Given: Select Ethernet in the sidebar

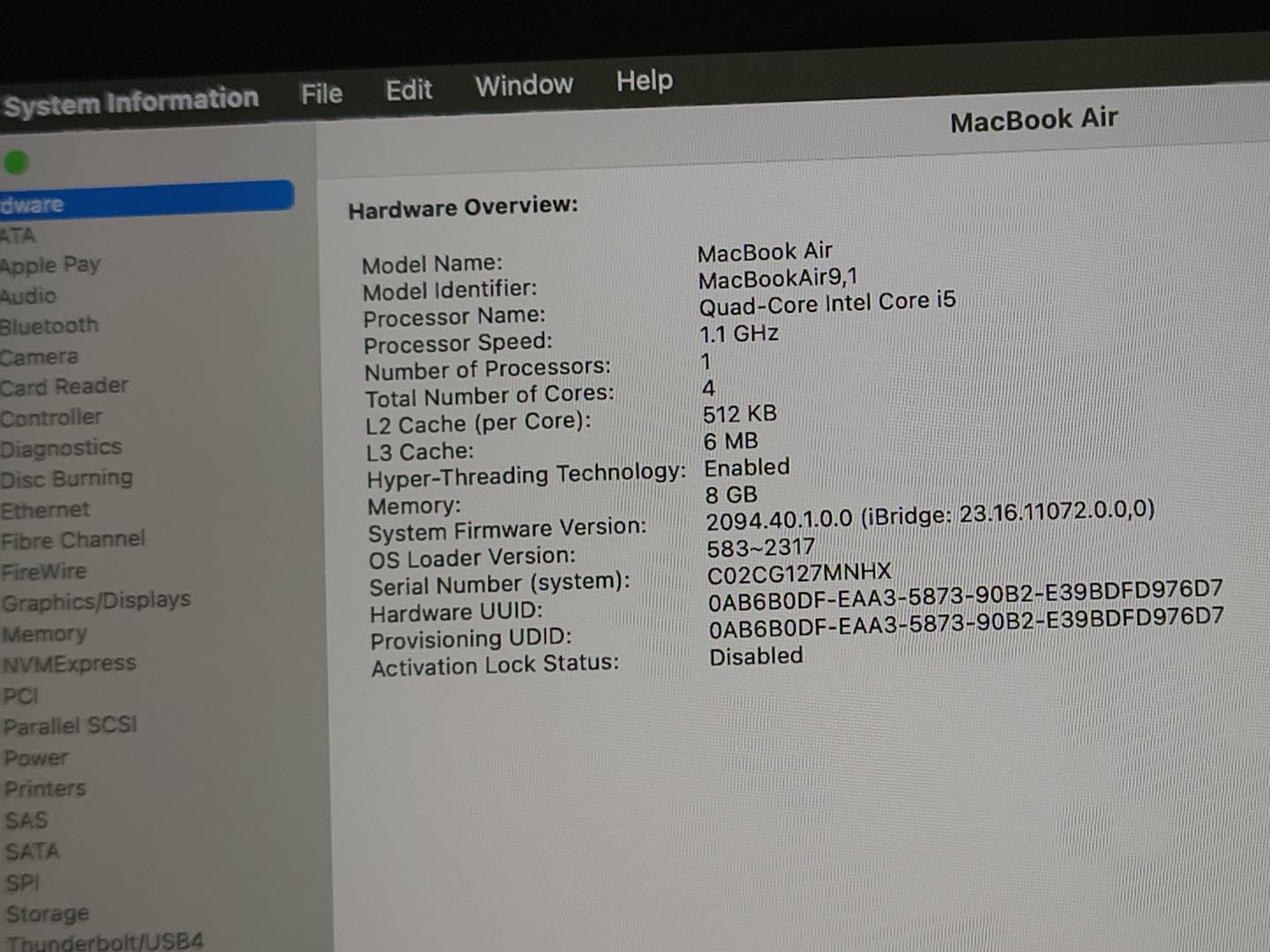Looking at the screenshot, I should (x=46, y=509).
